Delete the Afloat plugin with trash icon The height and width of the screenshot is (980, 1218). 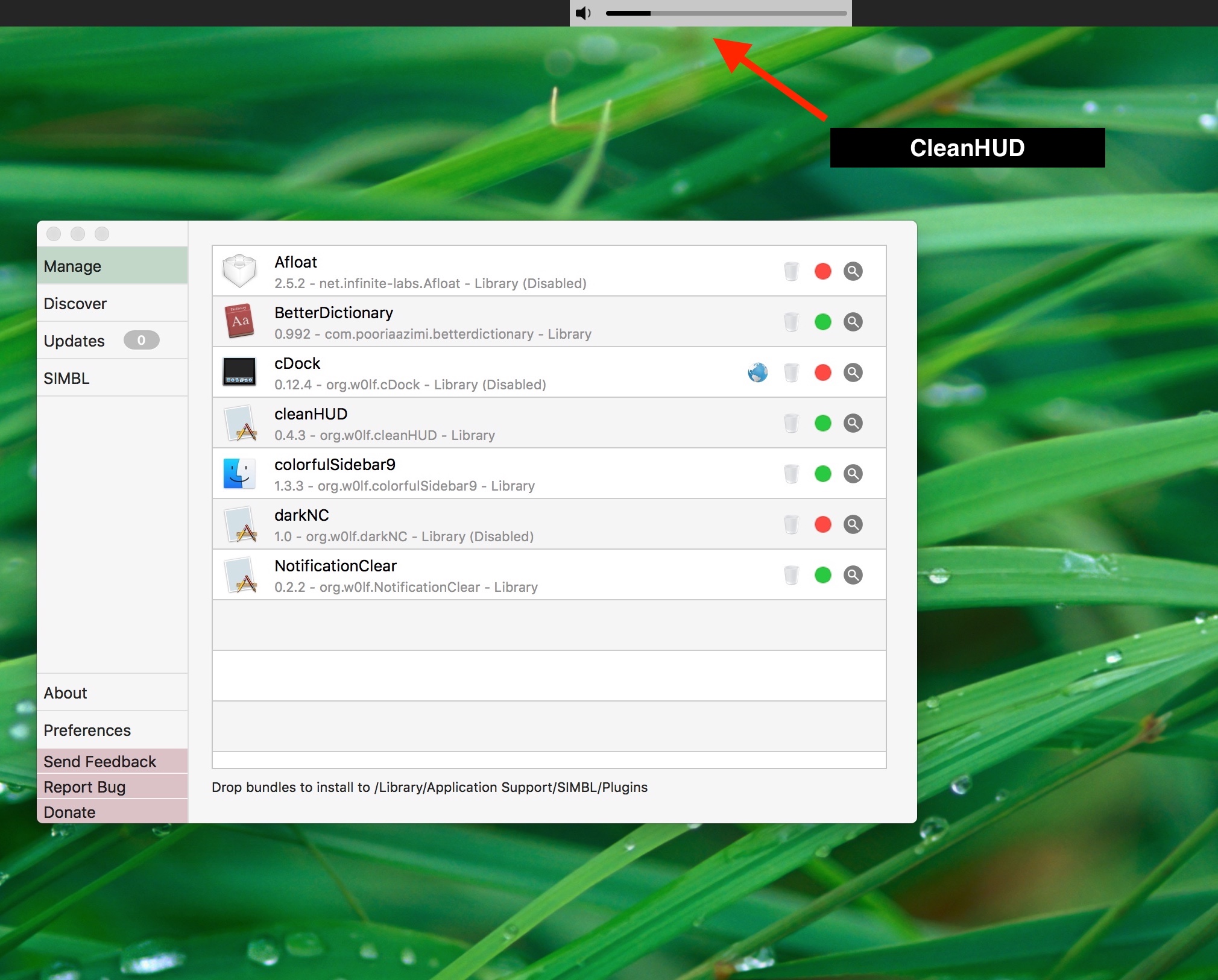[x=791, y=271]
